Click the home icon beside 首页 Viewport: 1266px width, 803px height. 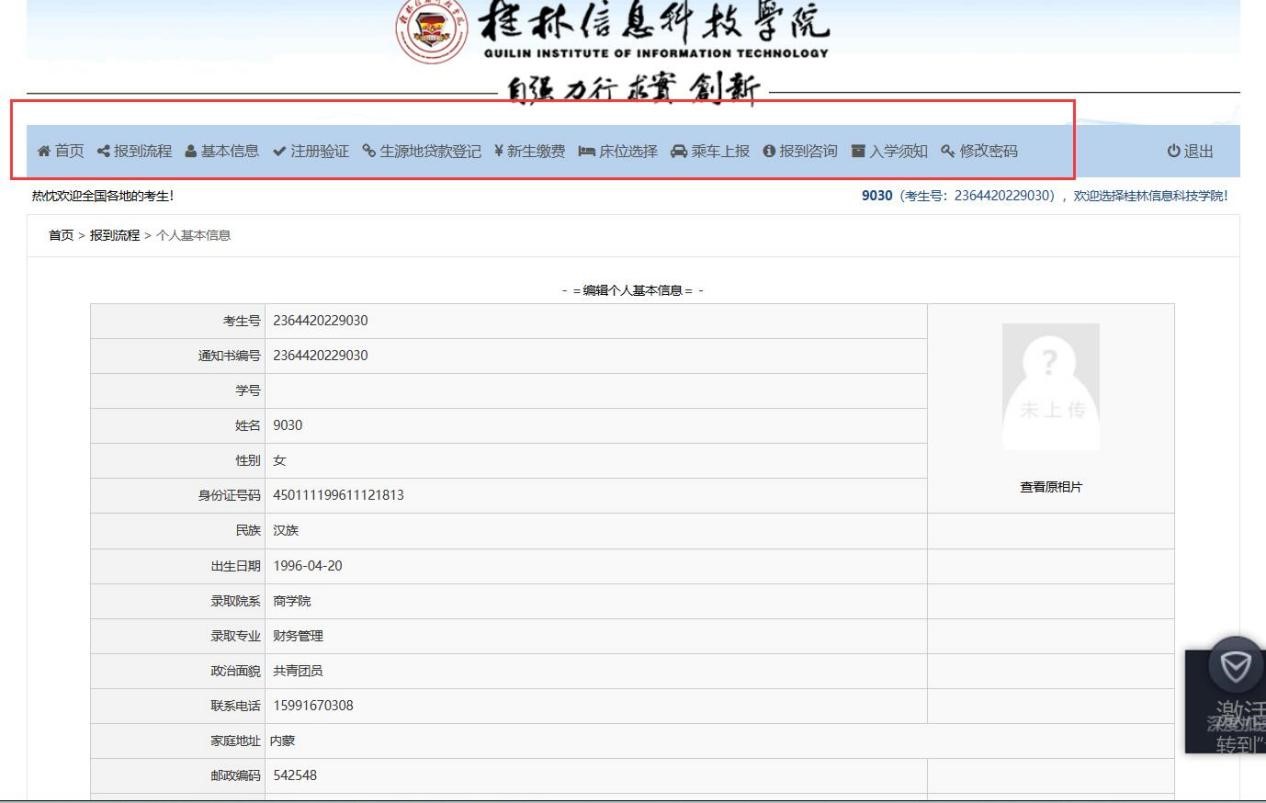44,151
